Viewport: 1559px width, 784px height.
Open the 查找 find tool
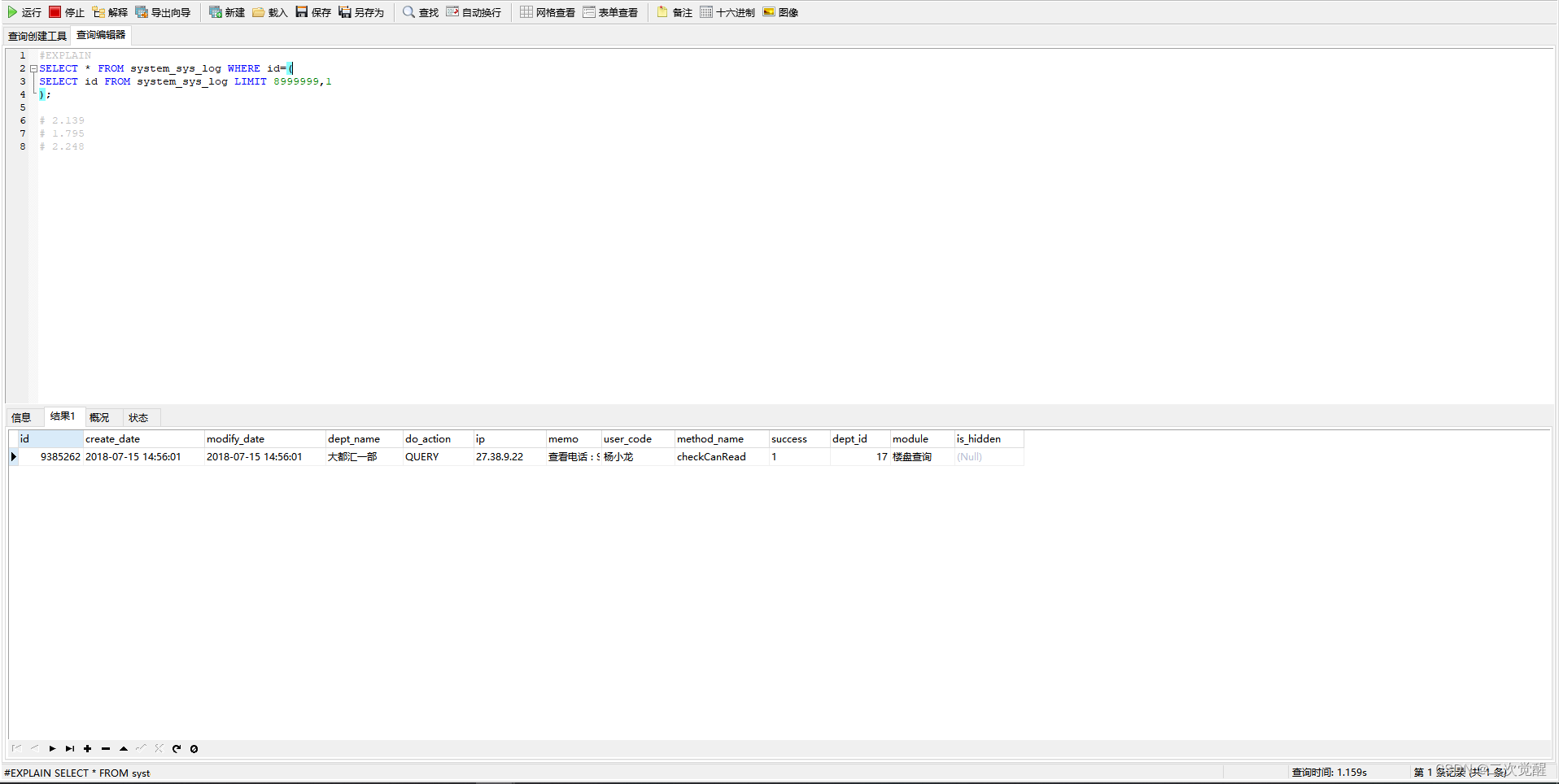418,12
